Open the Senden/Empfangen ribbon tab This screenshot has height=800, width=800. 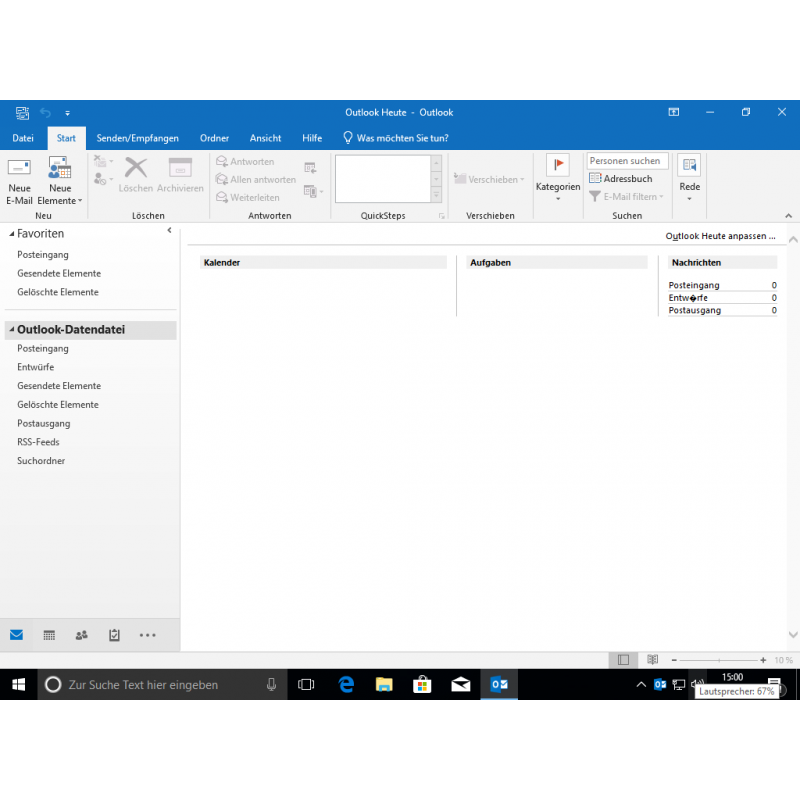(137, 138)
